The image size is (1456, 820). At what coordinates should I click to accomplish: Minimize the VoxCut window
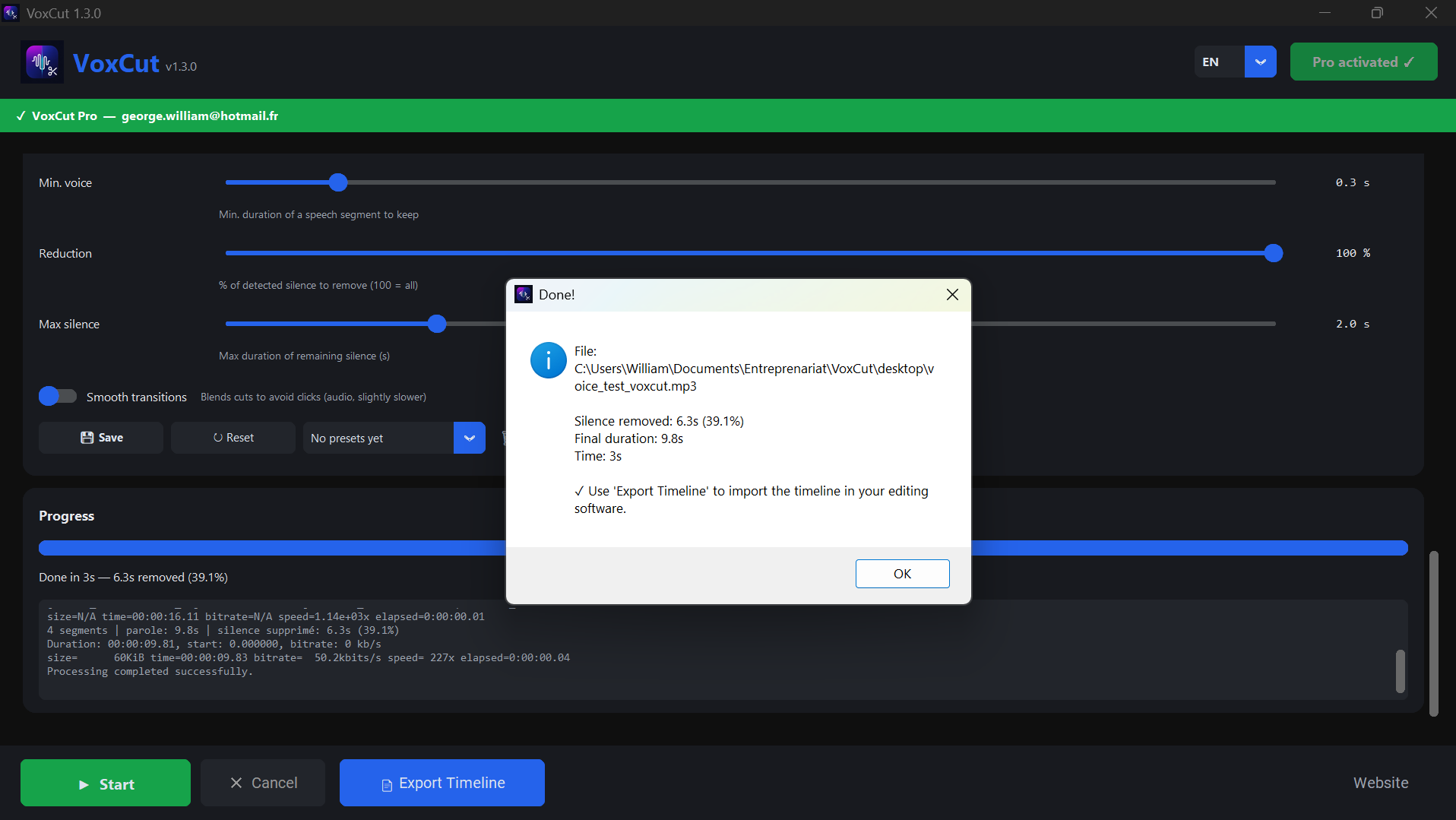1325,13
